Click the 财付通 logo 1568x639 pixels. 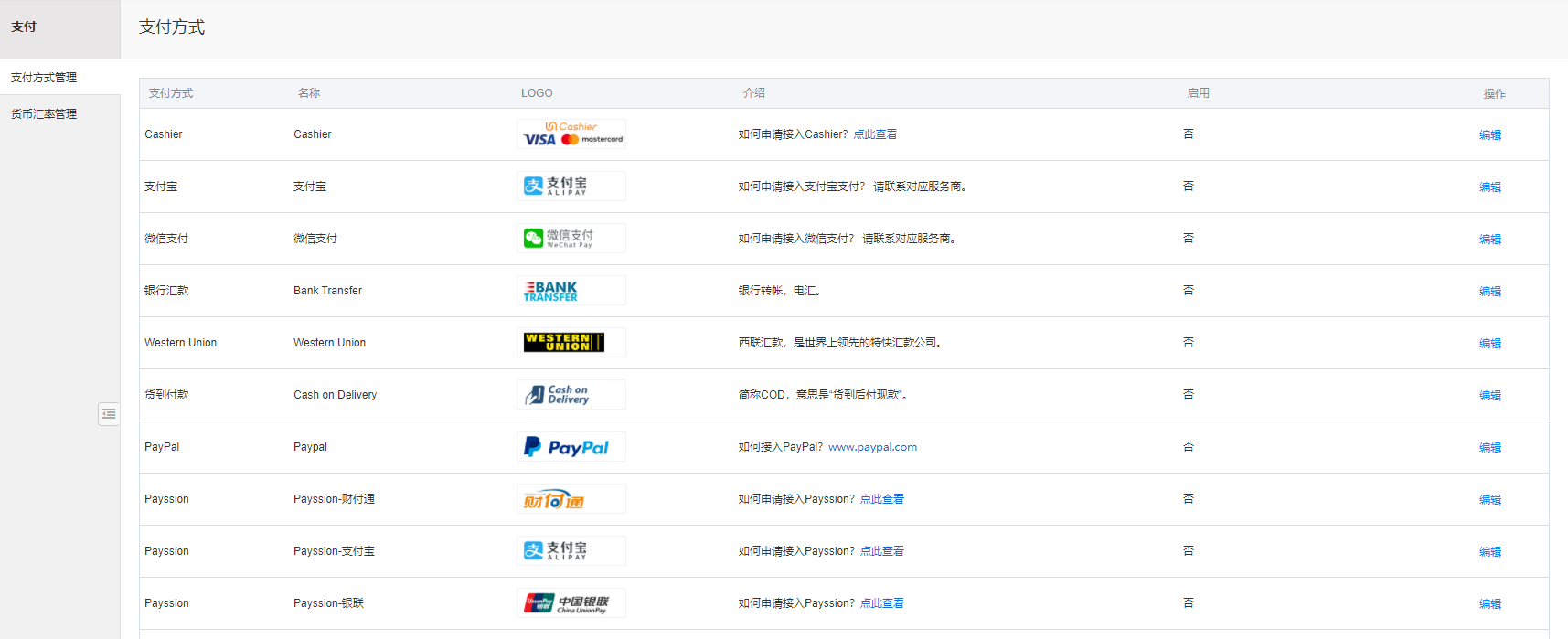[x=571, y=499]
